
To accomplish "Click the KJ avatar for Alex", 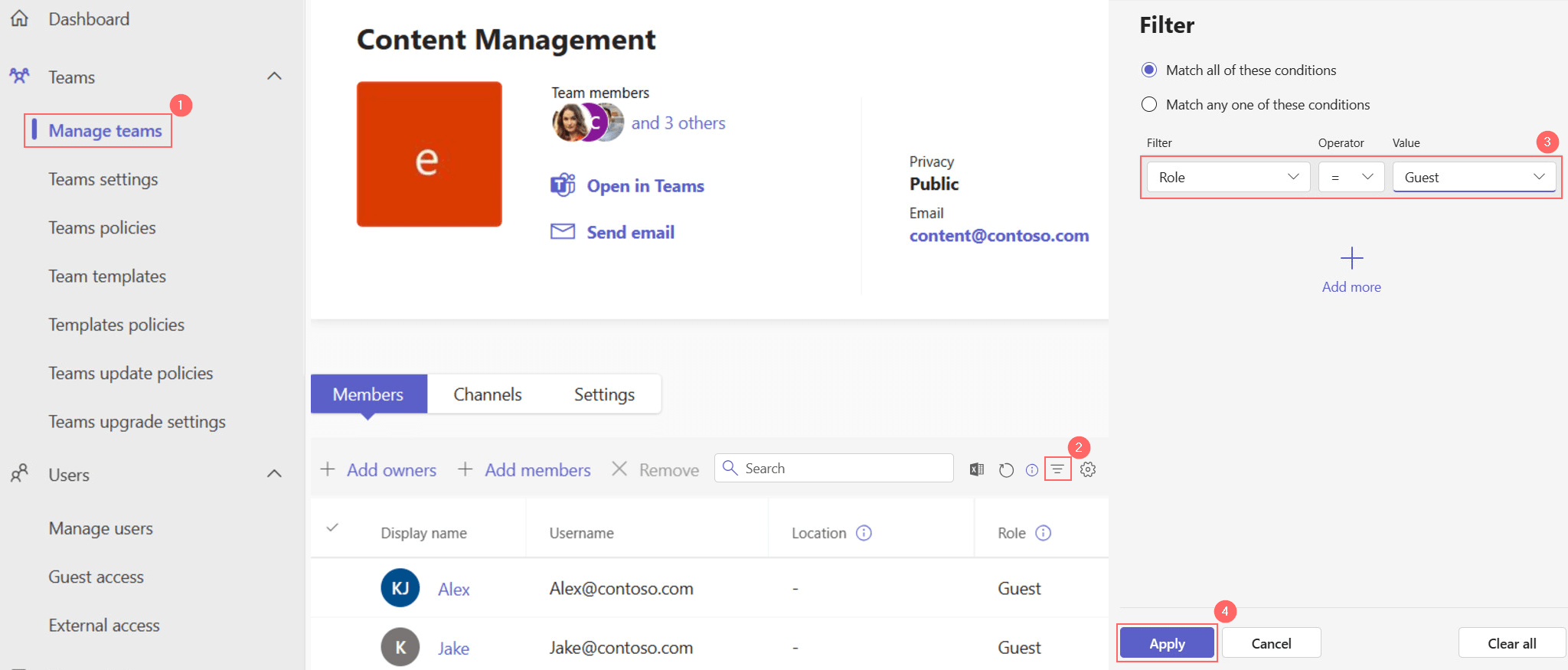I will 400,588.
